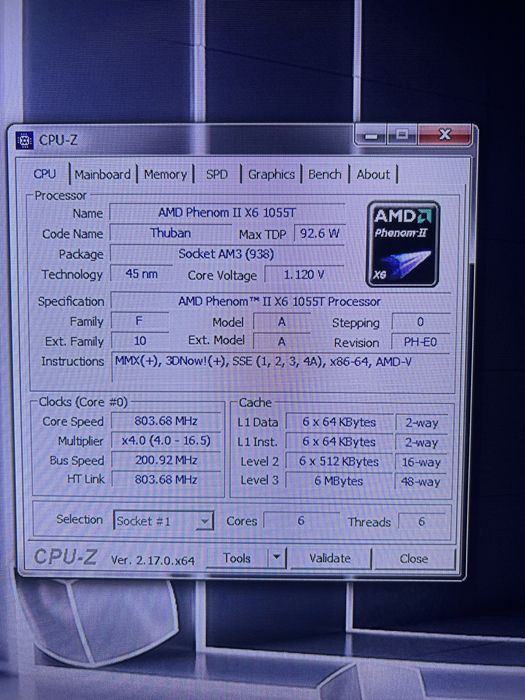
Task: Click the Model value A
Action: (282, 322)
